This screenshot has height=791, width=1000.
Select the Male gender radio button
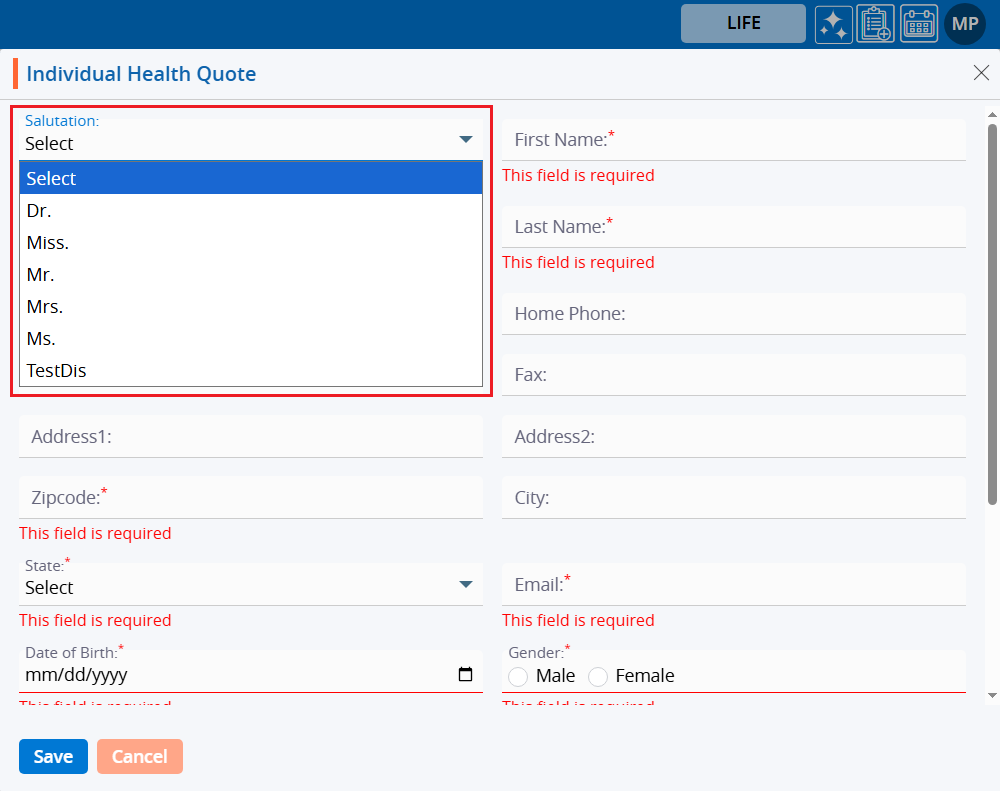click(x=518, y=677)
